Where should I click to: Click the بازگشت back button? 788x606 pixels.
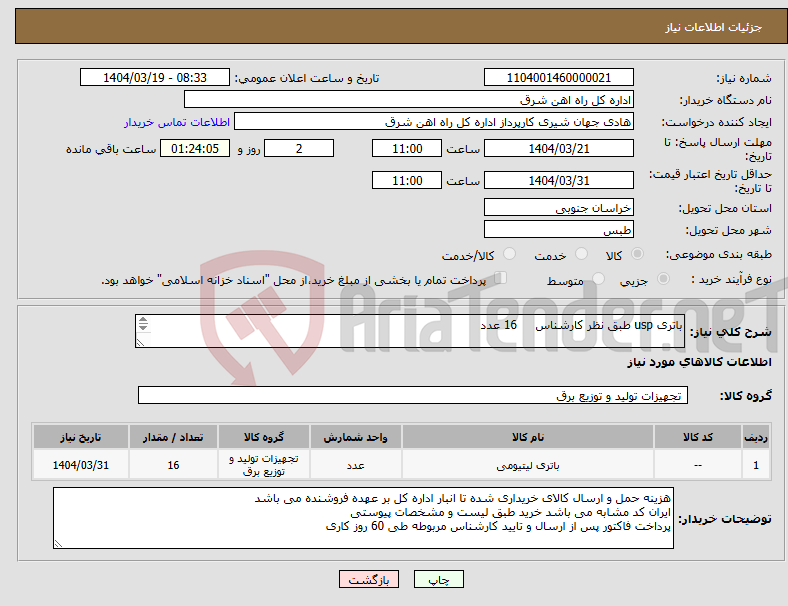click(369, 579)
